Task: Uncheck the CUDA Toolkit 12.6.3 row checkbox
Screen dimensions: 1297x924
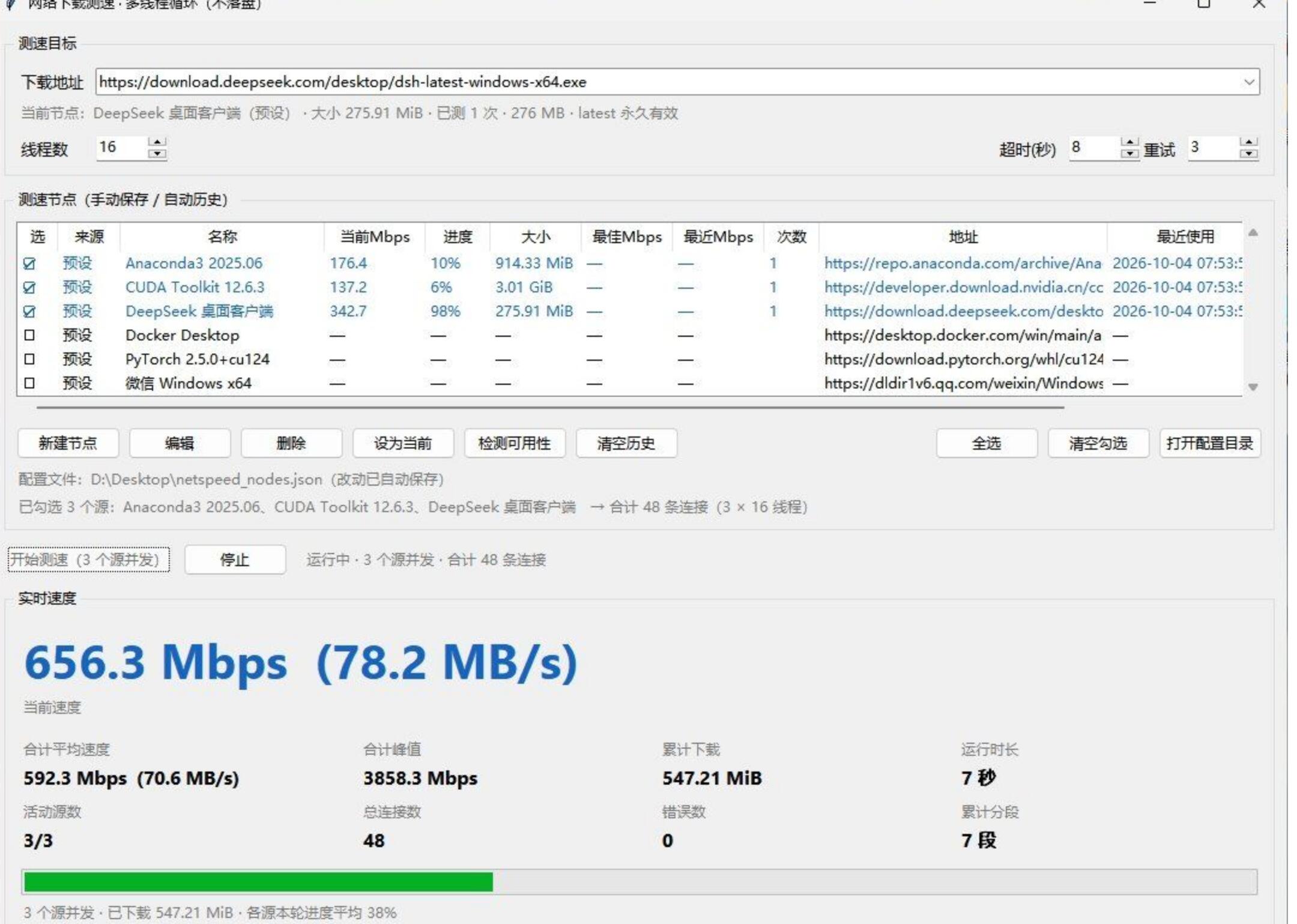Action: [29, 288]
